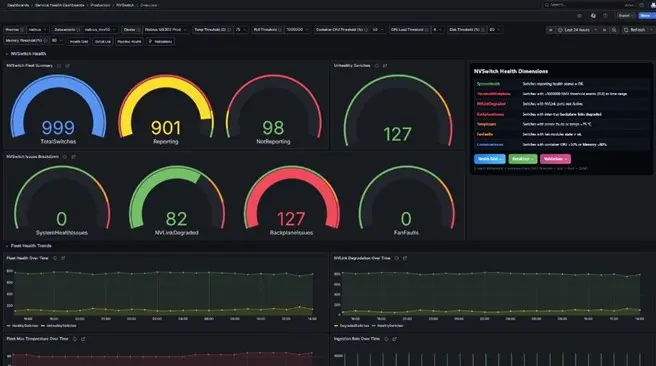The height and width of the screenshot is (366, 656).
Task: Open NVSwitch Fleet Summary panel link icon
Action: click(67, 66)
